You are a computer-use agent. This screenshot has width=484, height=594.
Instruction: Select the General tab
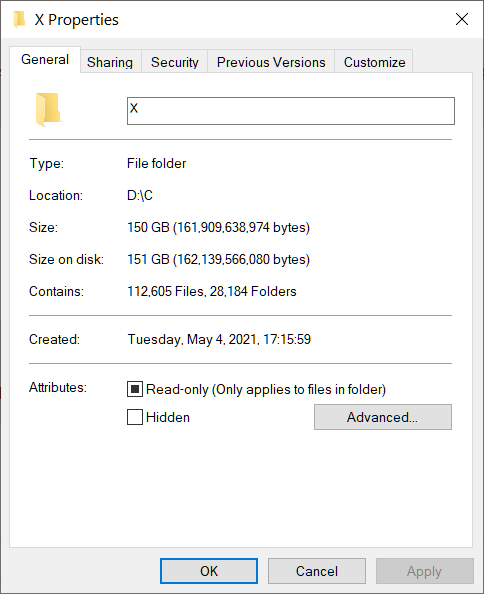pyautogui.click(x=45, y=59)
